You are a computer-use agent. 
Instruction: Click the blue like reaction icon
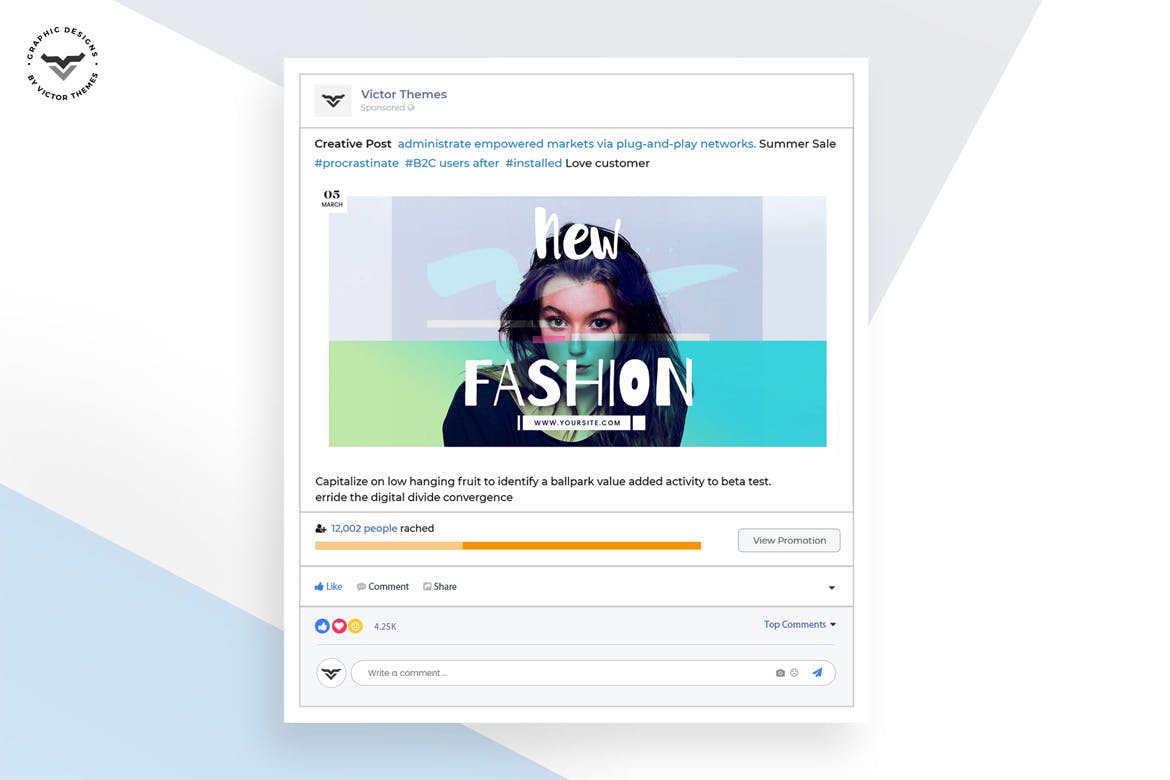[x=322, y=626]
